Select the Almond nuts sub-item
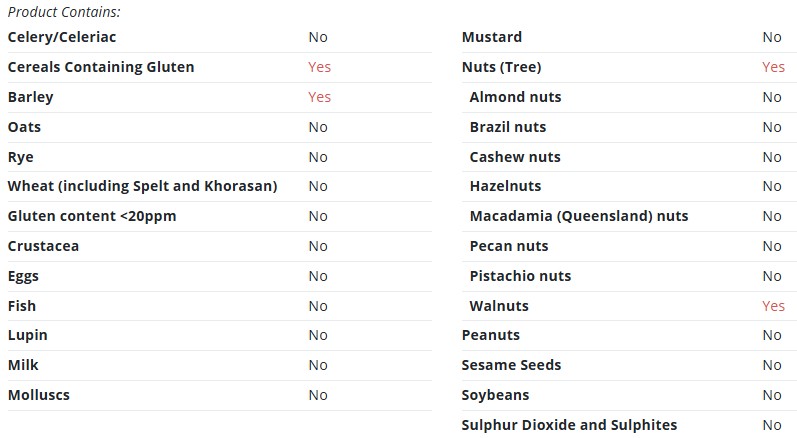 pyautogui.click(x=515, y=97)
